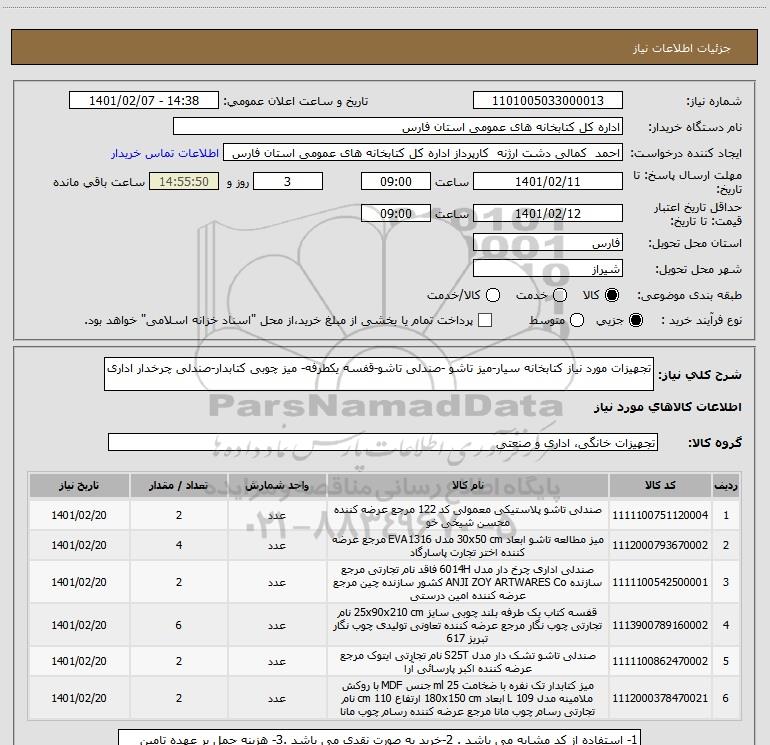Click the اطلاعات کالاهای مورد نیاز heading
Screen dimensions: 770x745
coord(668,407)
